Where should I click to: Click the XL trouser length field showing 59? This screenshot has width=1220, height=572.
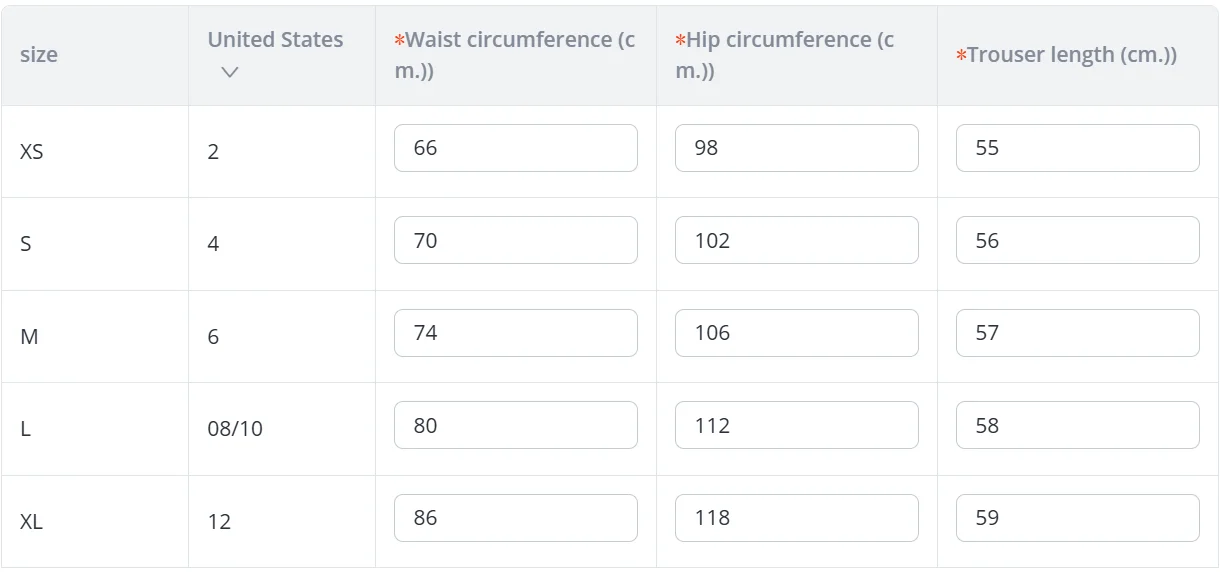[x=1077, y=518]
